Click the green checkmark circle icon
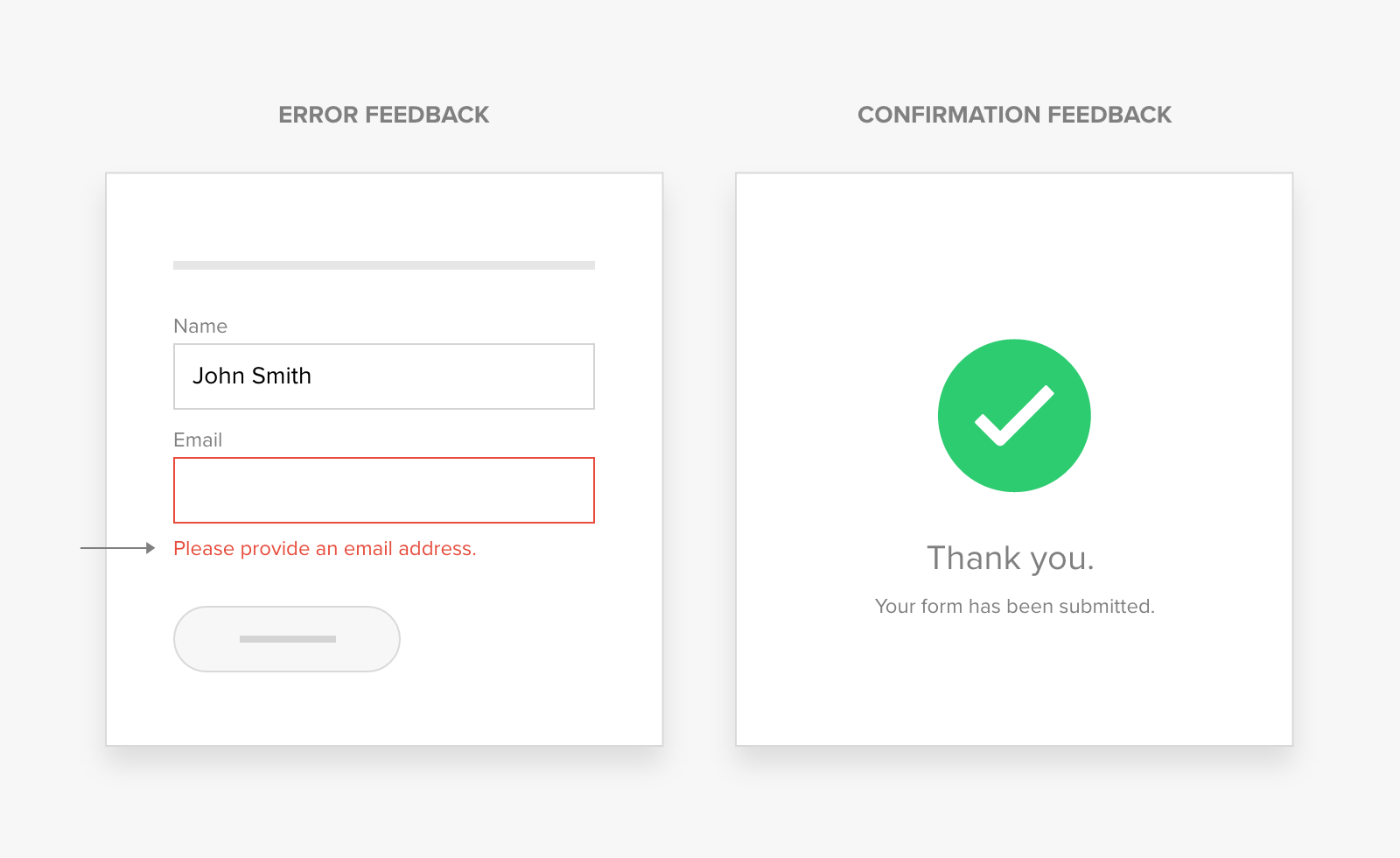The width and height of the screenshot is (1400, 858). coord(1014,415)
